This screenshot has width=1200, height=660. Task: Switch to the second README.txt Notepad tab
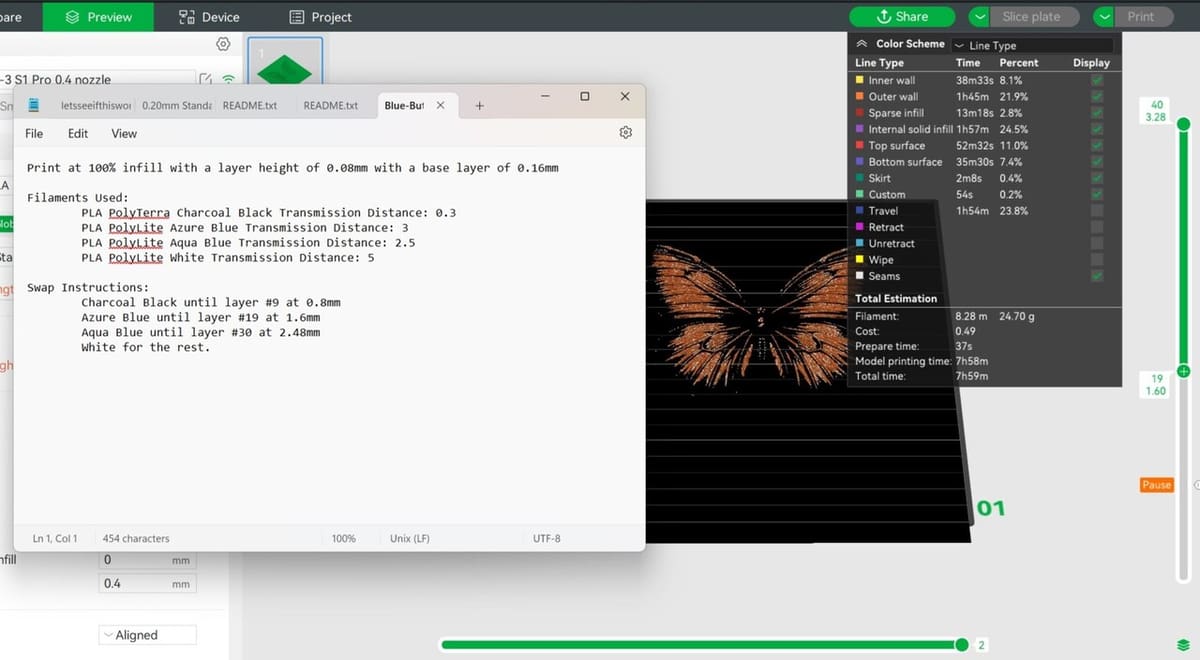click(x=331, y=105)
